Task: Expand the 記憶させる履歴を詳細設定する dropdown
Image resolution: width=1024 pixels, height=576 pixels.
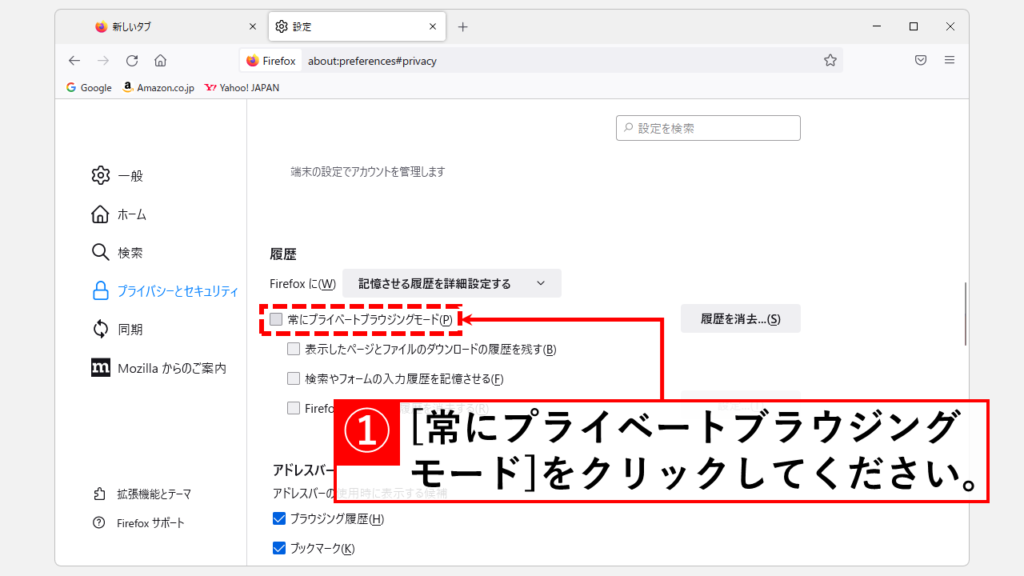Action: (451, 283)
